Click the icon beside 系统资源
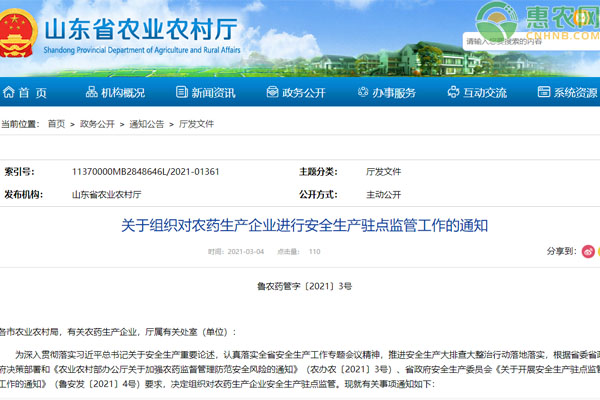 coord(544,92)
